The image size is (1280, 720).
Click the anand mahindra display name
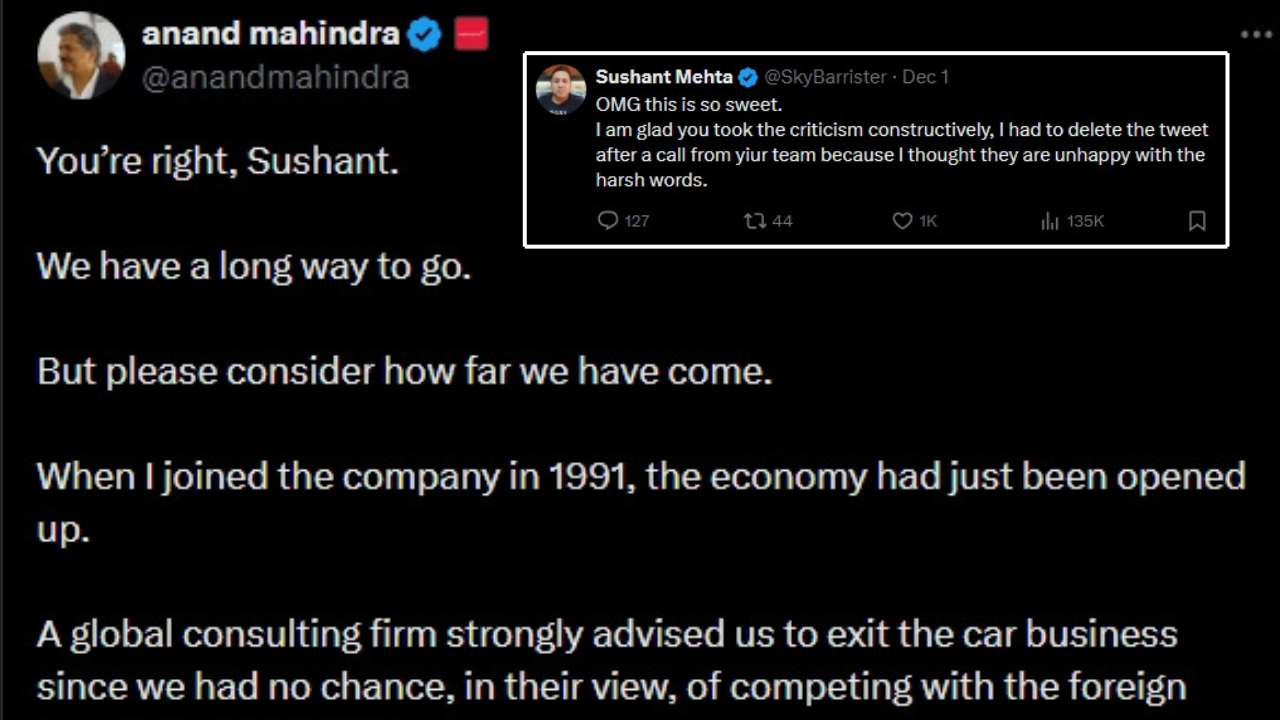point(270,33)
